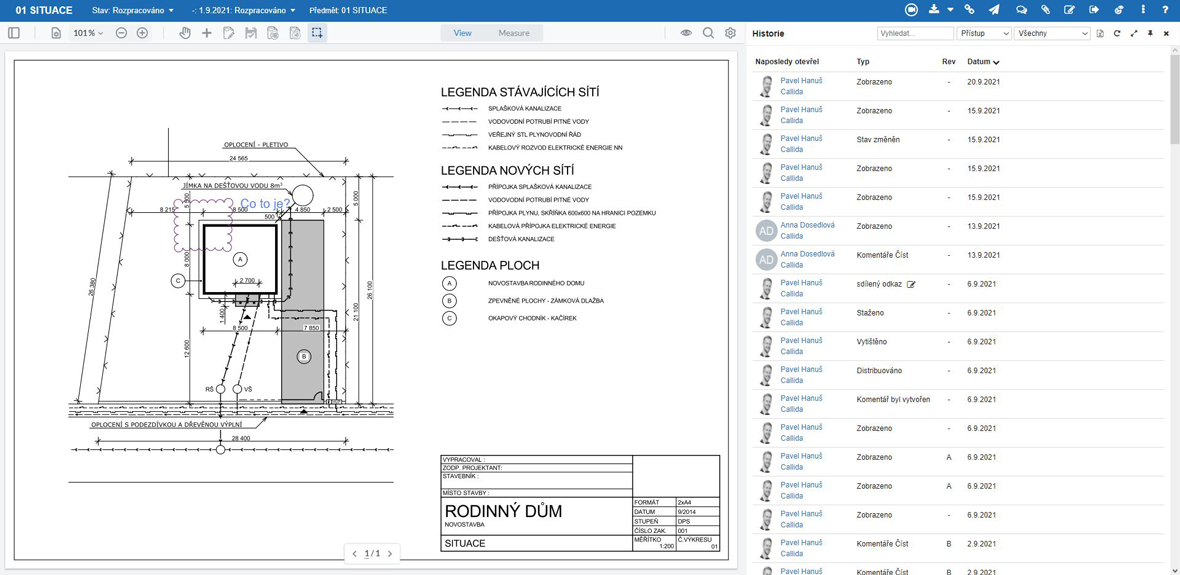The image size is (1180, 575).
Task: Zoom in with the plus circle icon
Action: click(142, 33)
